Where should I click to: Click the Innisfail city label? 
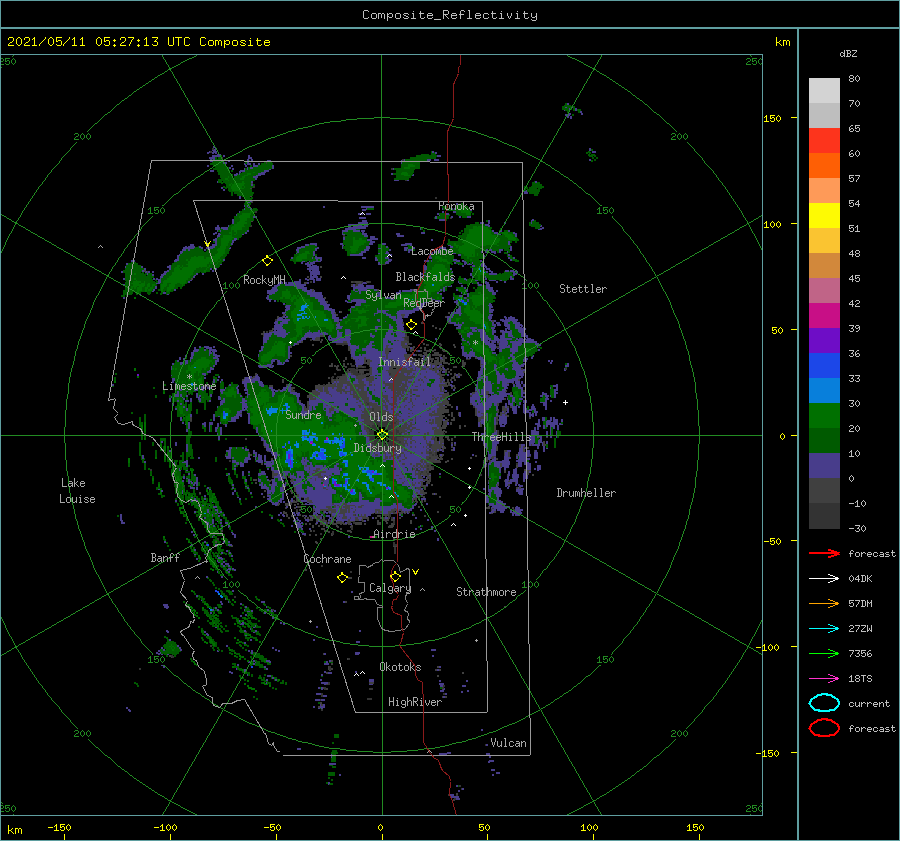[x=404, y=362]
